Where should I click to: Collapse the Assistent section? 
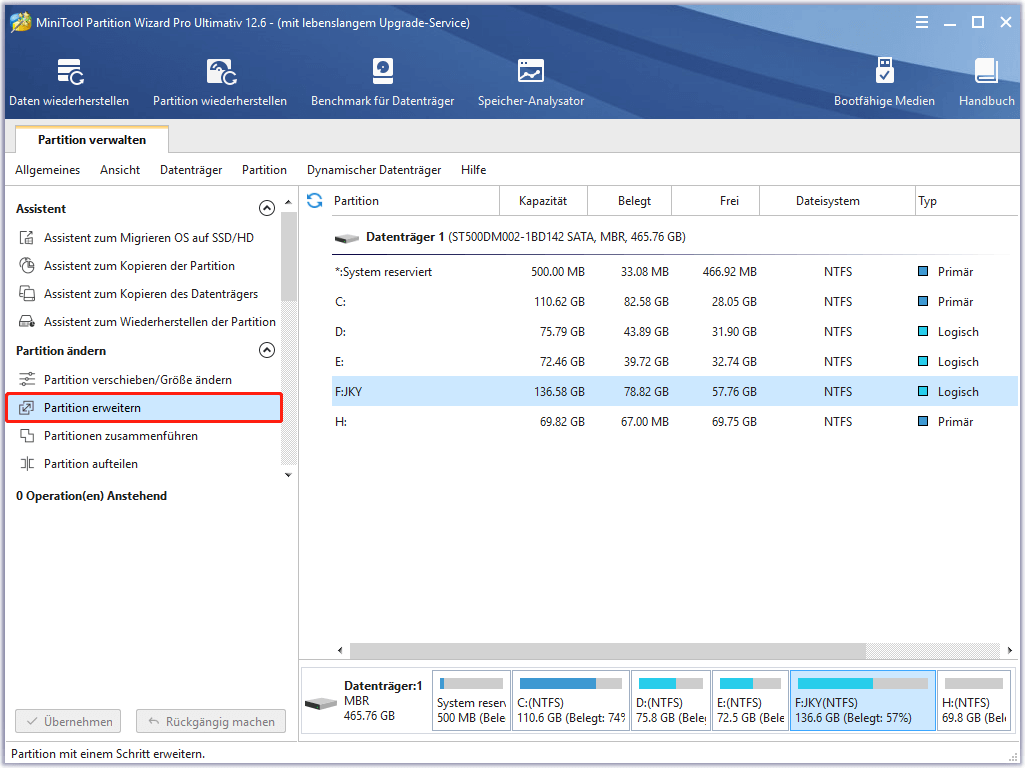(266, 209)
